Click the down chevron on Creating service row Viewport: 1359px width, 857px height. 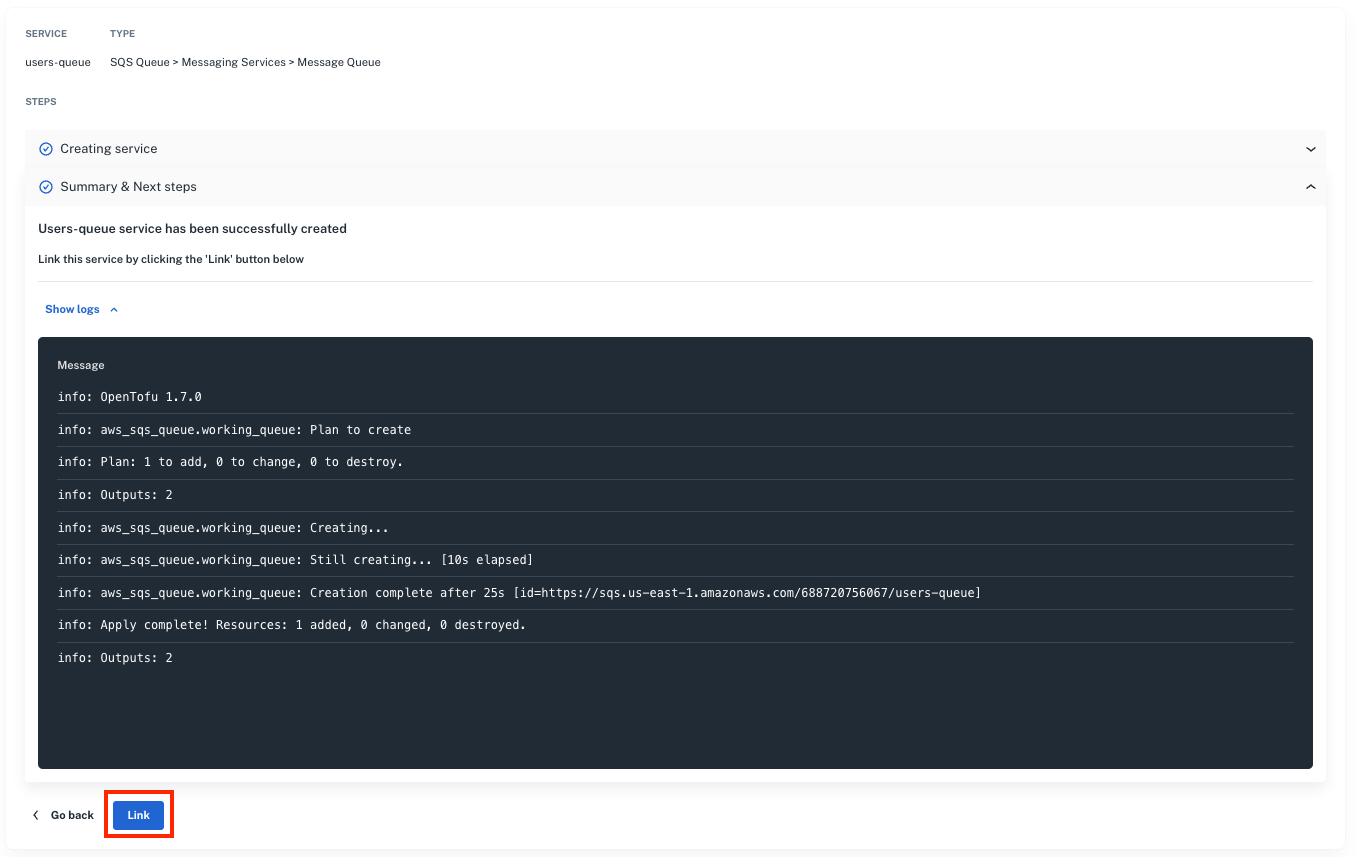[1311, 149]
